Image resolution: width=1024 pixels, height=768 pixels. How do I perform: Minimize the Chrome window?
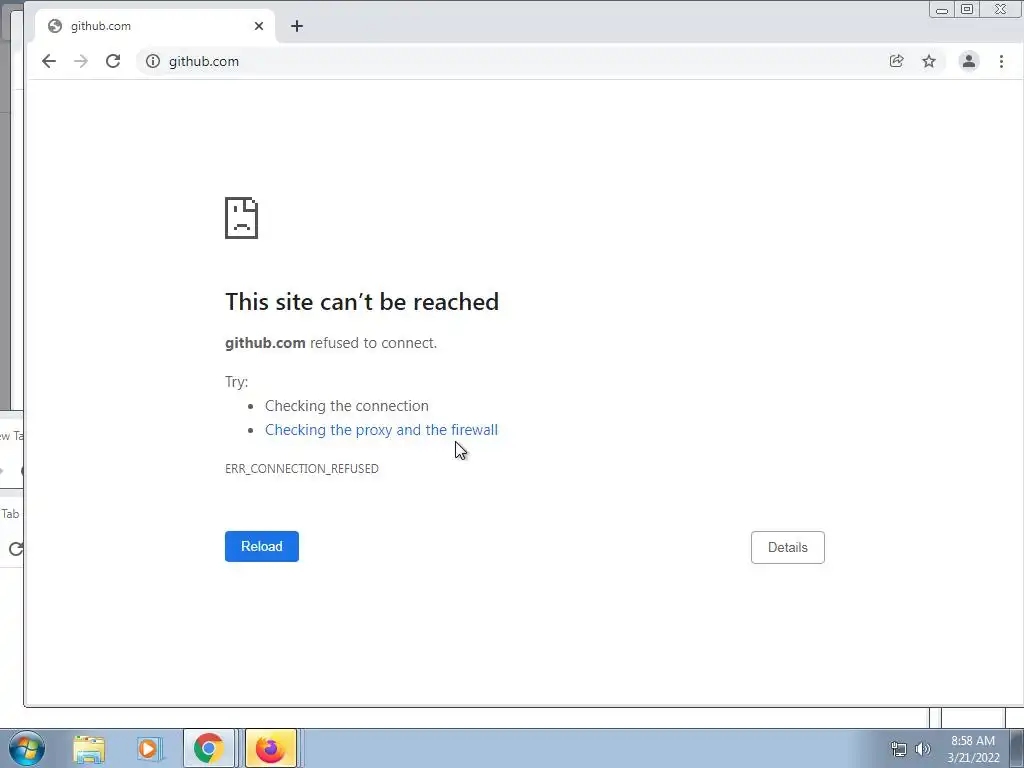[942, 10]
